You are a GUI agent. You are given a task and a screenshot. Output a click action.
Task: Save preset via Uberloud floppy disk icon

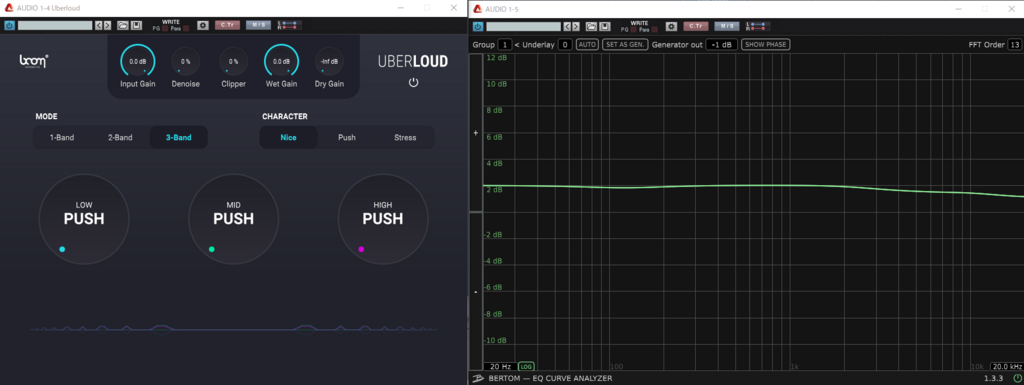click(136, 25)
